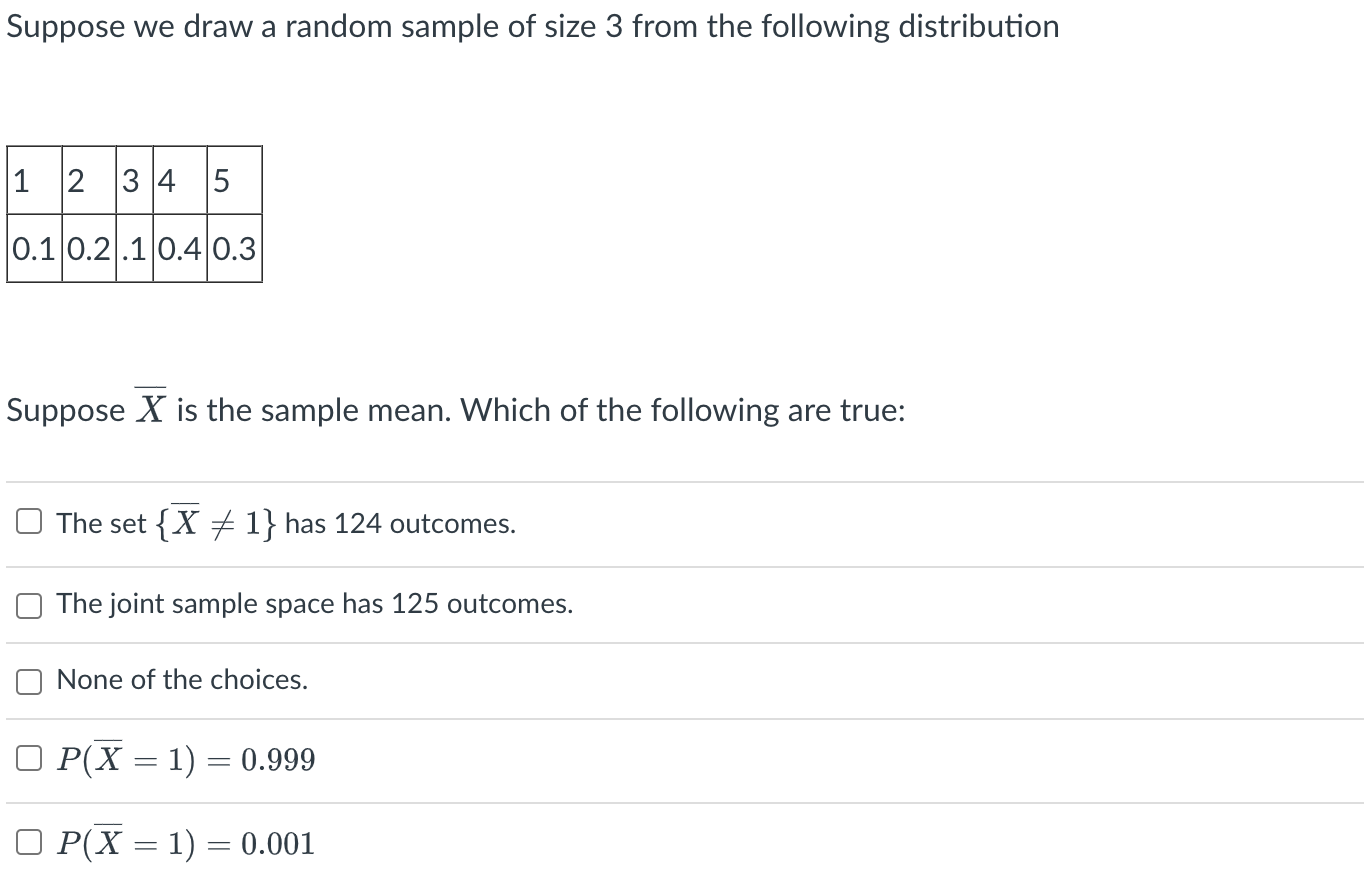Select the None of the choices checkbox
1364x884 pixels.
pyautogui.click(x=28, y=681)
